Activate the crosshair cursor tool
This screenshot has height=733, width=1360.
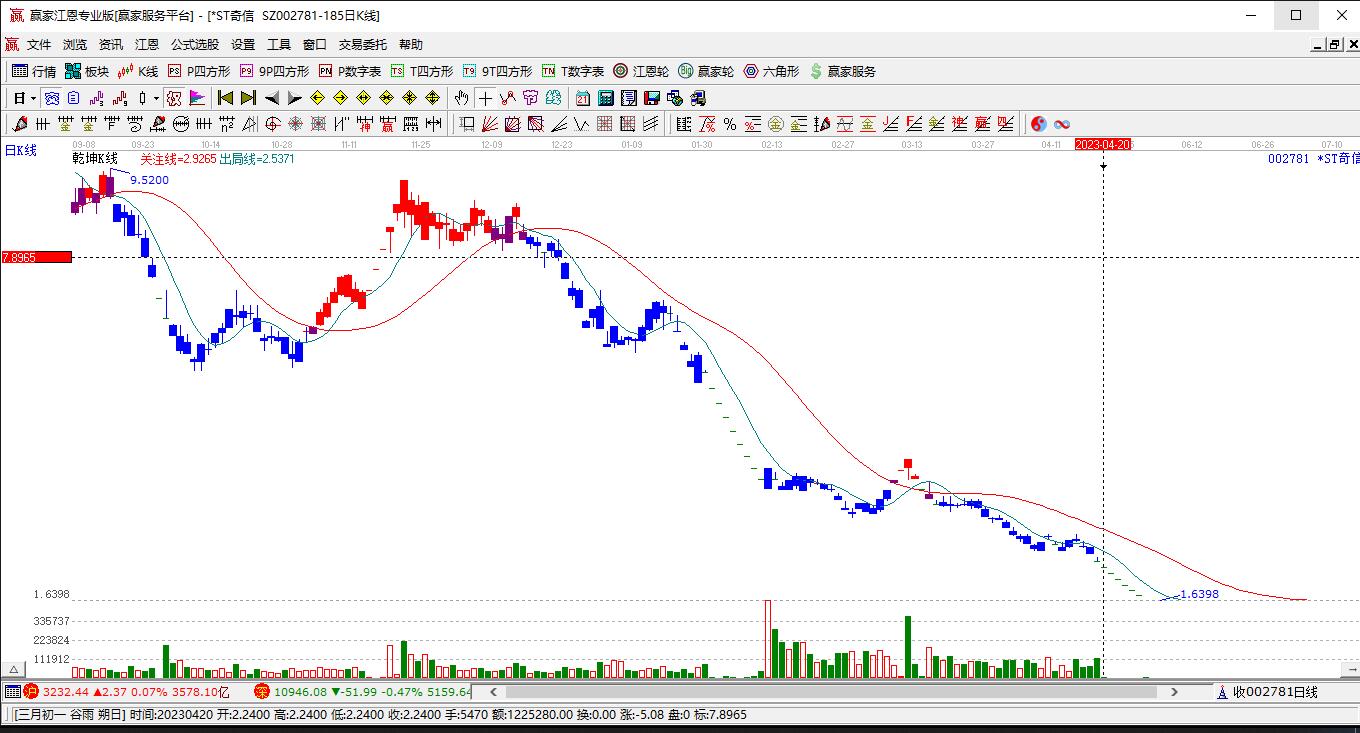coord(485,98)
